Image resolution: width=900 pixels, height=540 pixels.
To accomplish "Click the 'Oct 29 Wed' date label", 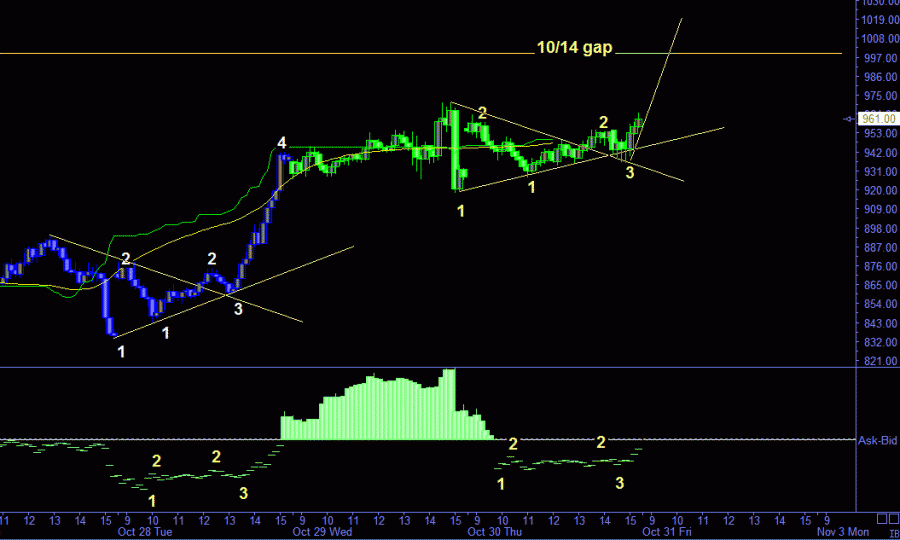I will point(322,531).
